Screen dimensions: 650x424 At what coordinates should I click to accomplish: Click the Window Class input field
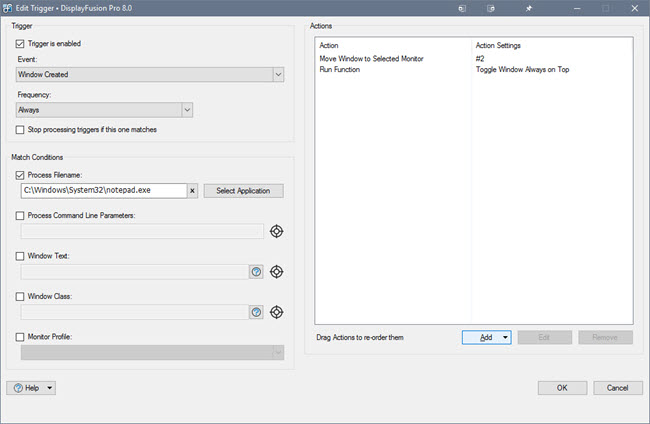[135, 312]
